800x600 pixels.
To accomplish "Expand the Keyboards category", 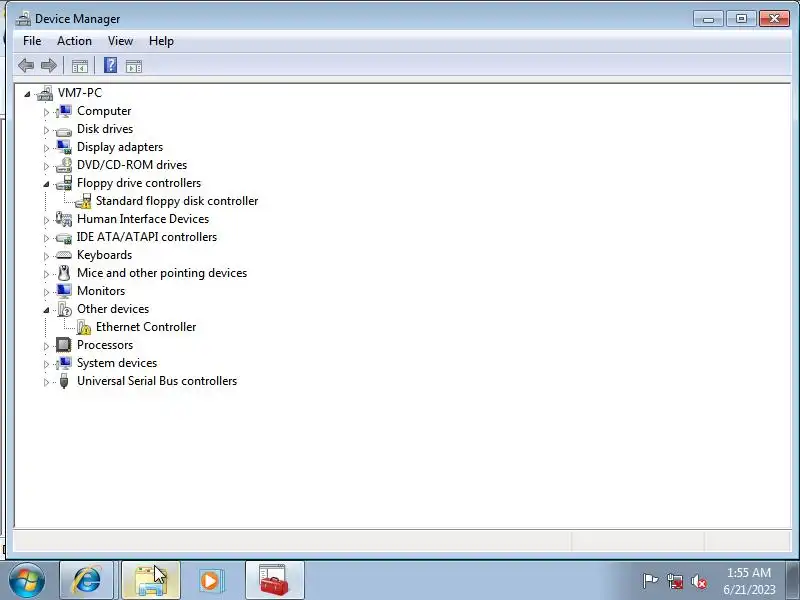I will tap(46, 256).
